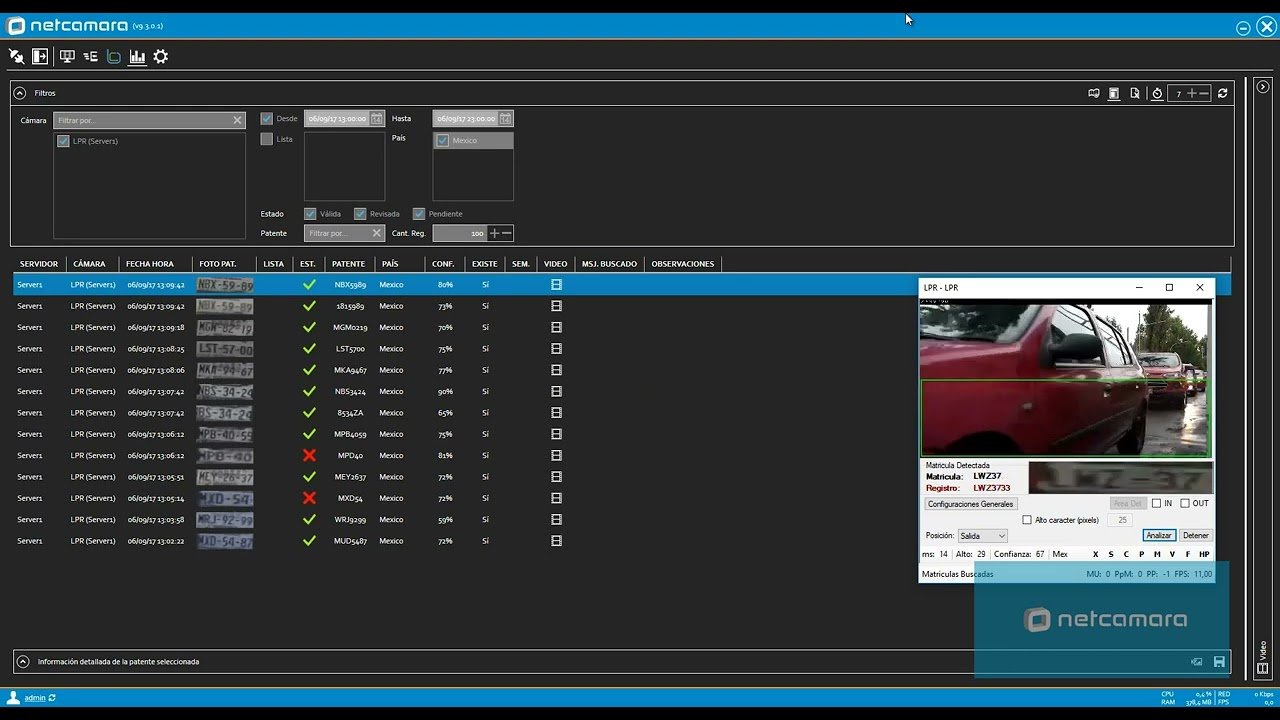
Task: Select the Mexico country checkbox in País
Action: (x=443, y=141)
